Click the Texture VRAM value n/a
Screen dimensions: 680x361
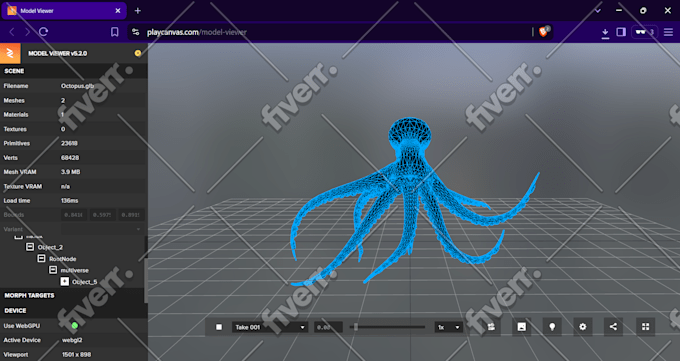pos(65,186)
